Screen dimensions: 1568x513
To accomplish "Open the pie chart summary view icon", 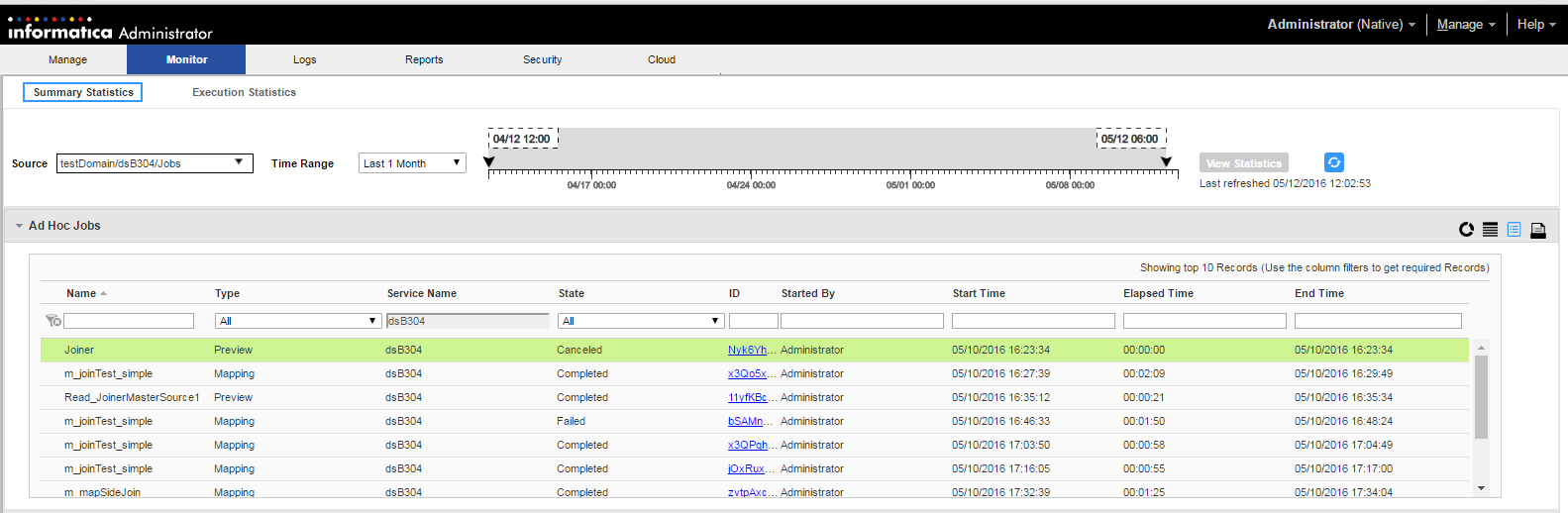I will coord(1466,230).
